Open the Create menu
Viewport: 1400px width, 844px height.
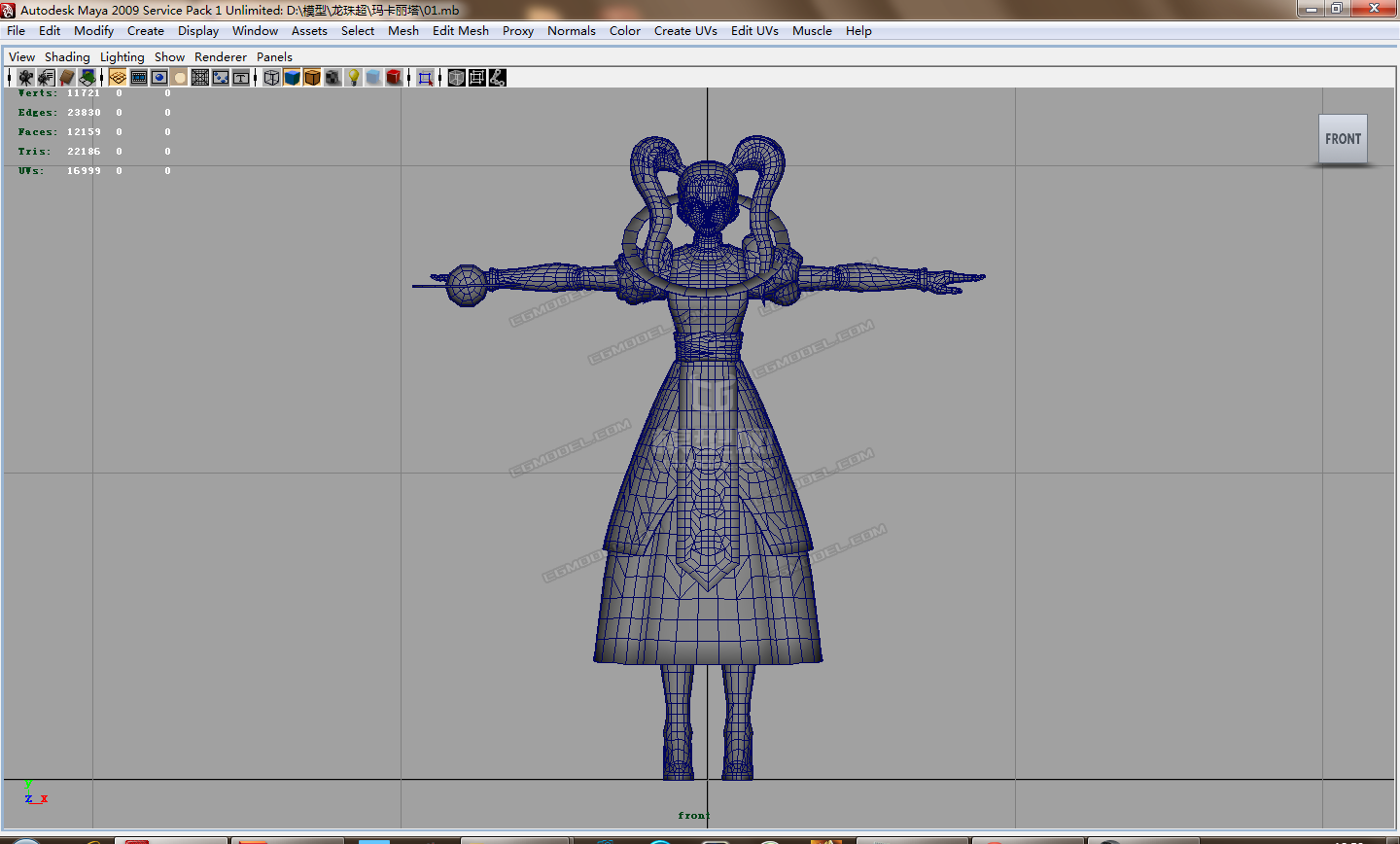[x=146, y=31]
